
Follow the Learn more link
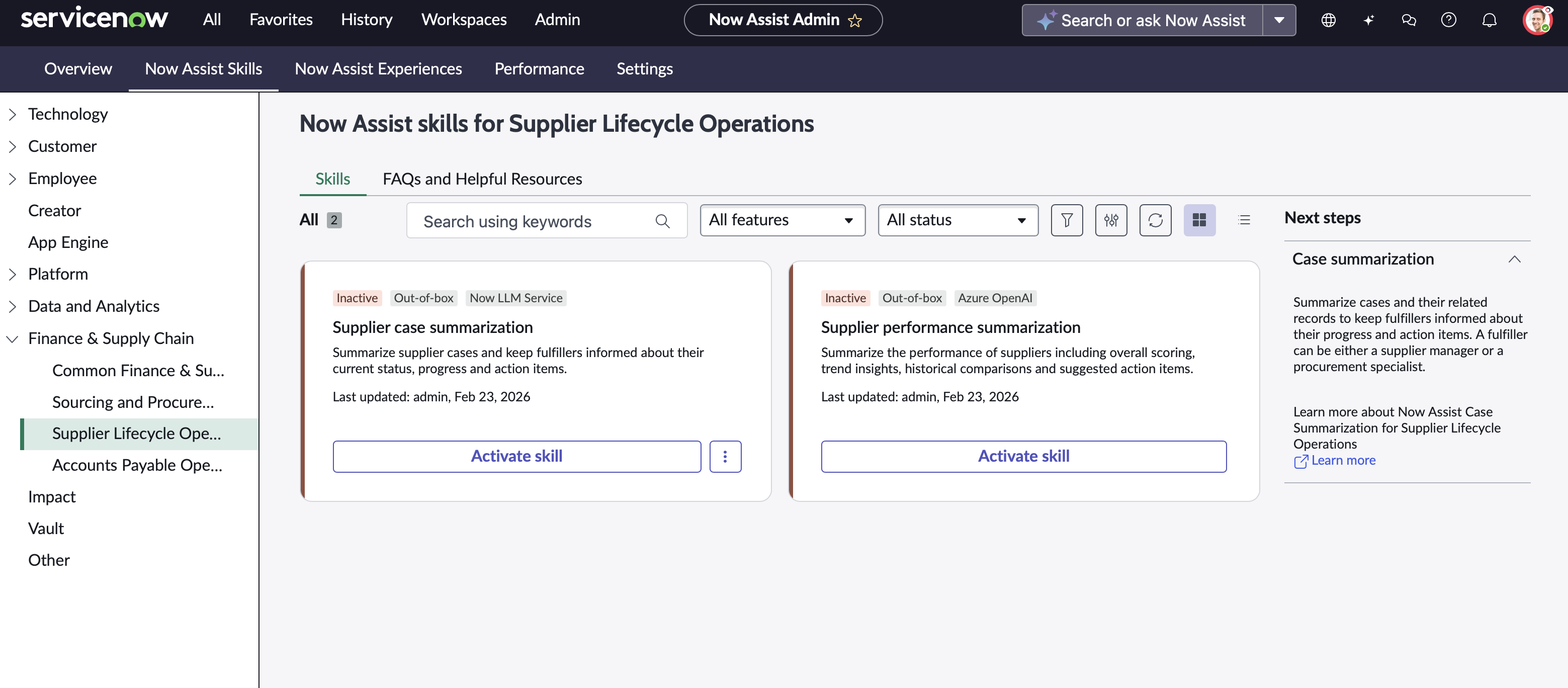(1343, 460)
